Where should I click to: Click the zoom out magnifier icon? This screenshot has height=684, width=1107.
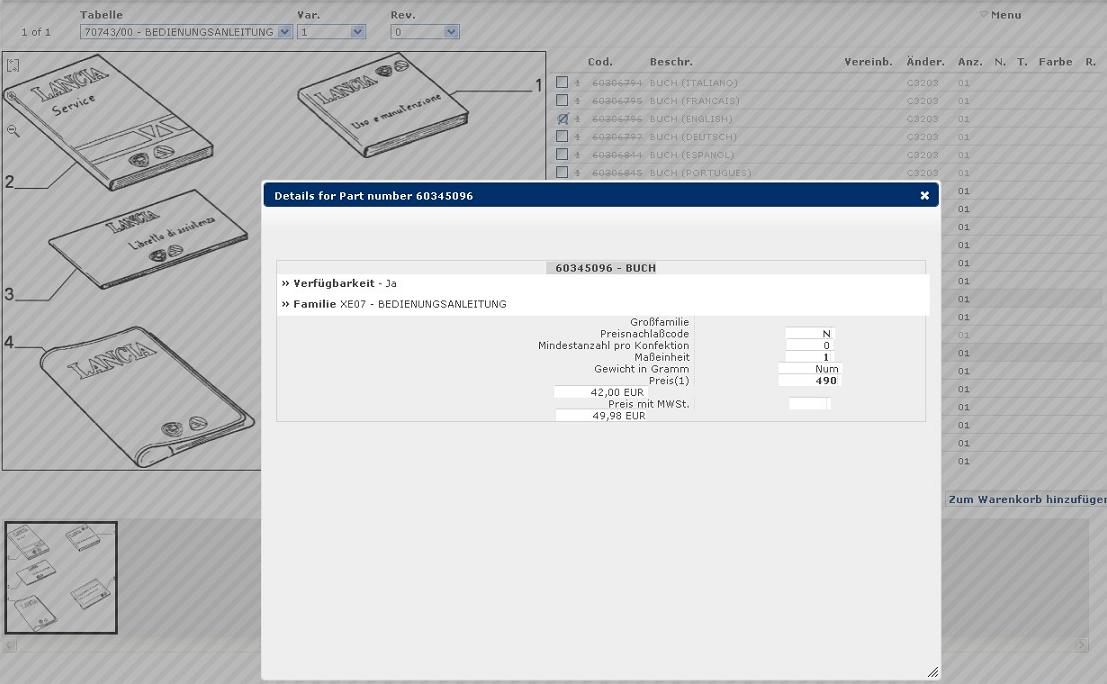13,131
